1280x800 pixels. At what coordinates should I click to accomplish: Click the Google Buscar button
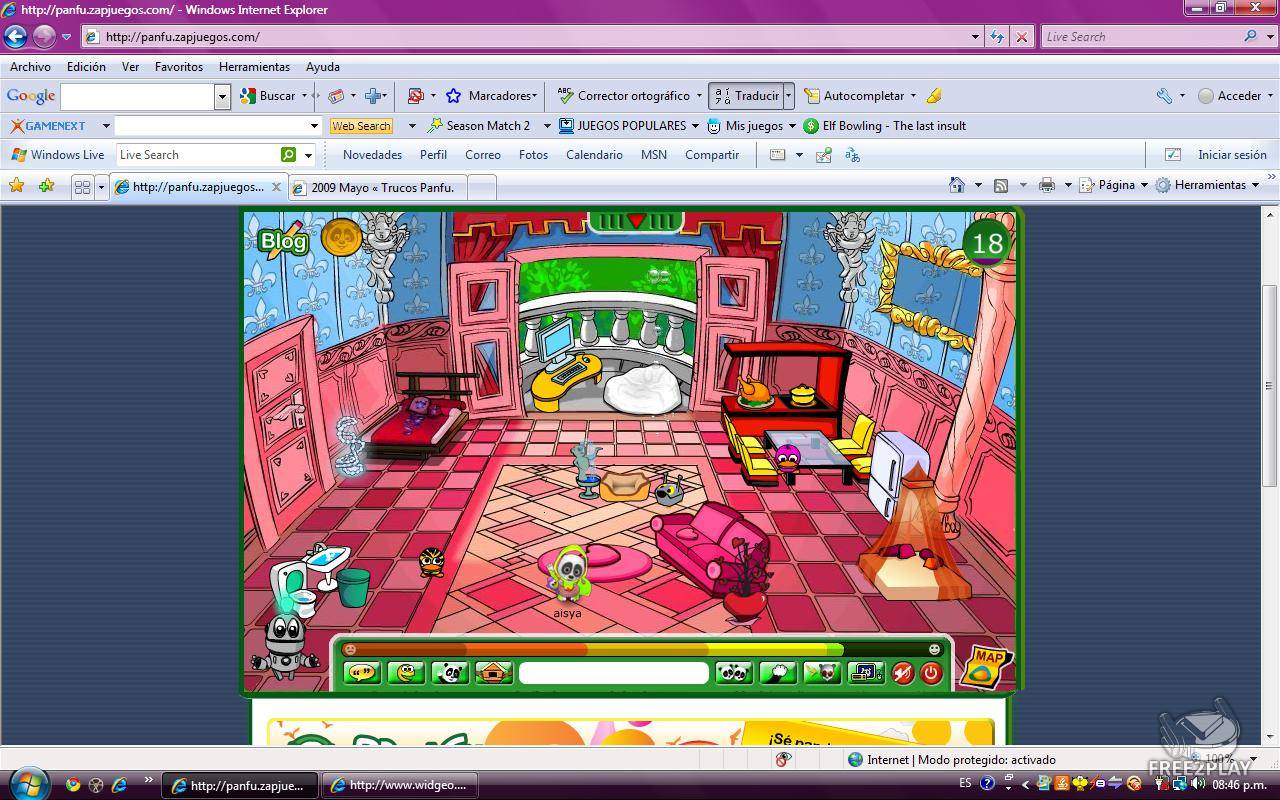[x=268, y=96]
